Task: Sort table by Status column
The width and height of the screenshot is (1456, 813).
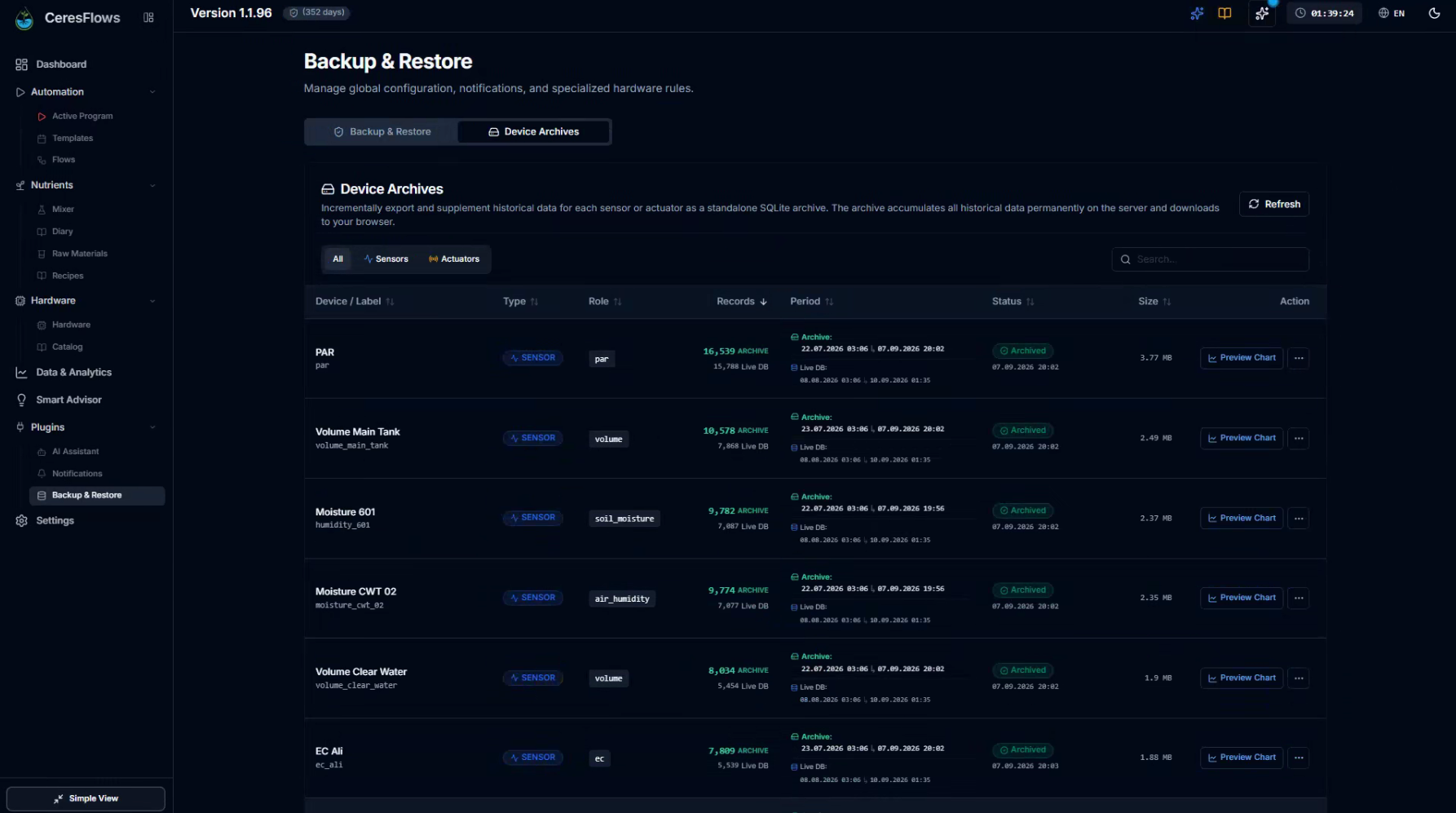Action: [1013, 302]
